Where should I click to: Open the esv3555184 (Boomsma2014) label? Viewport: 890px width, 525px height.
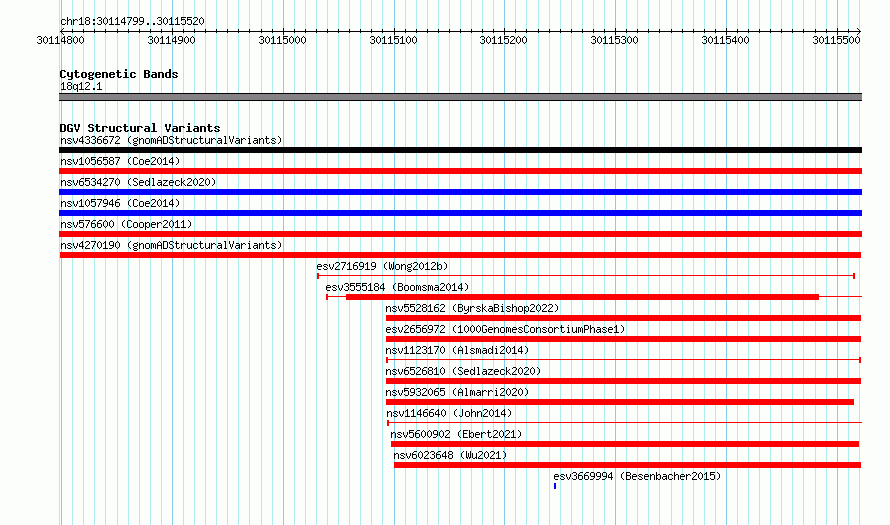[x=397, y=287]
